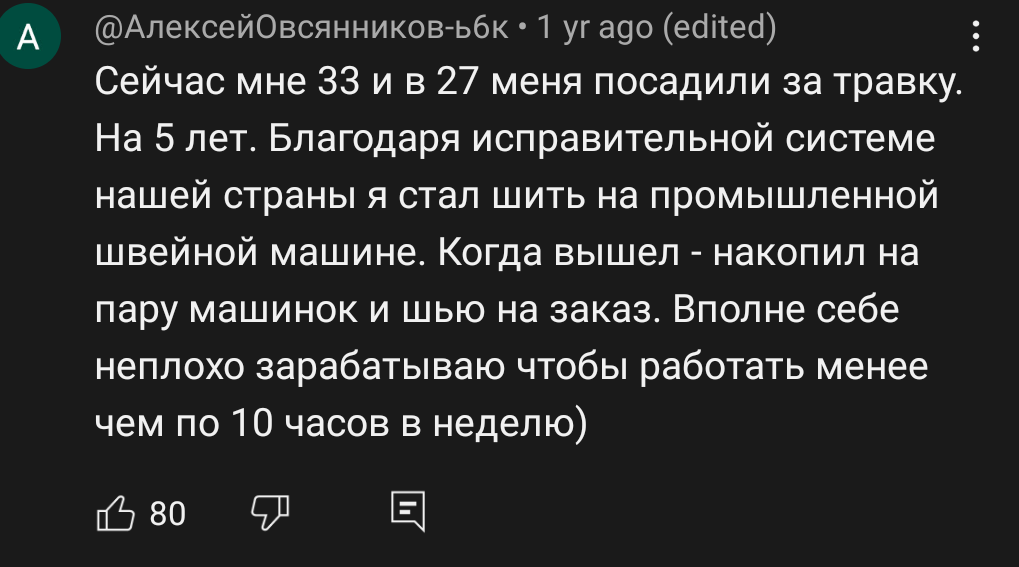Image resolution: width=1019 pixels, height=567 pixels.
Task: Click the line starting with "нашей страны"
Action: (517, 198)
